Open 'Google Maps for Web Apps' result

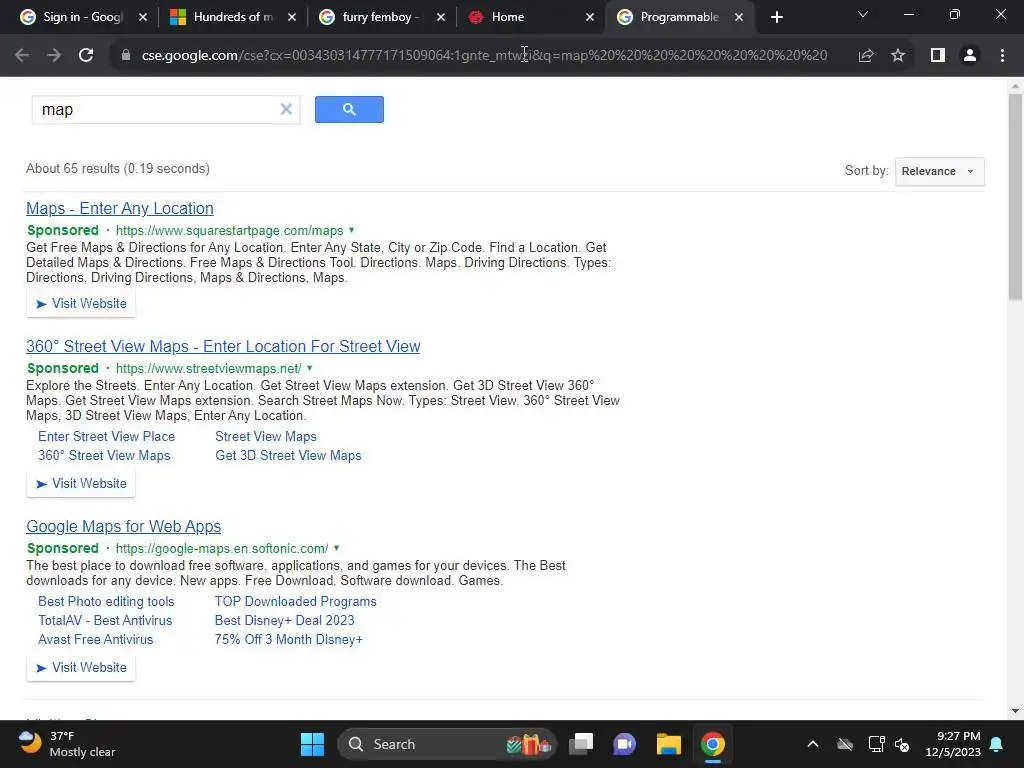[123, 526]
